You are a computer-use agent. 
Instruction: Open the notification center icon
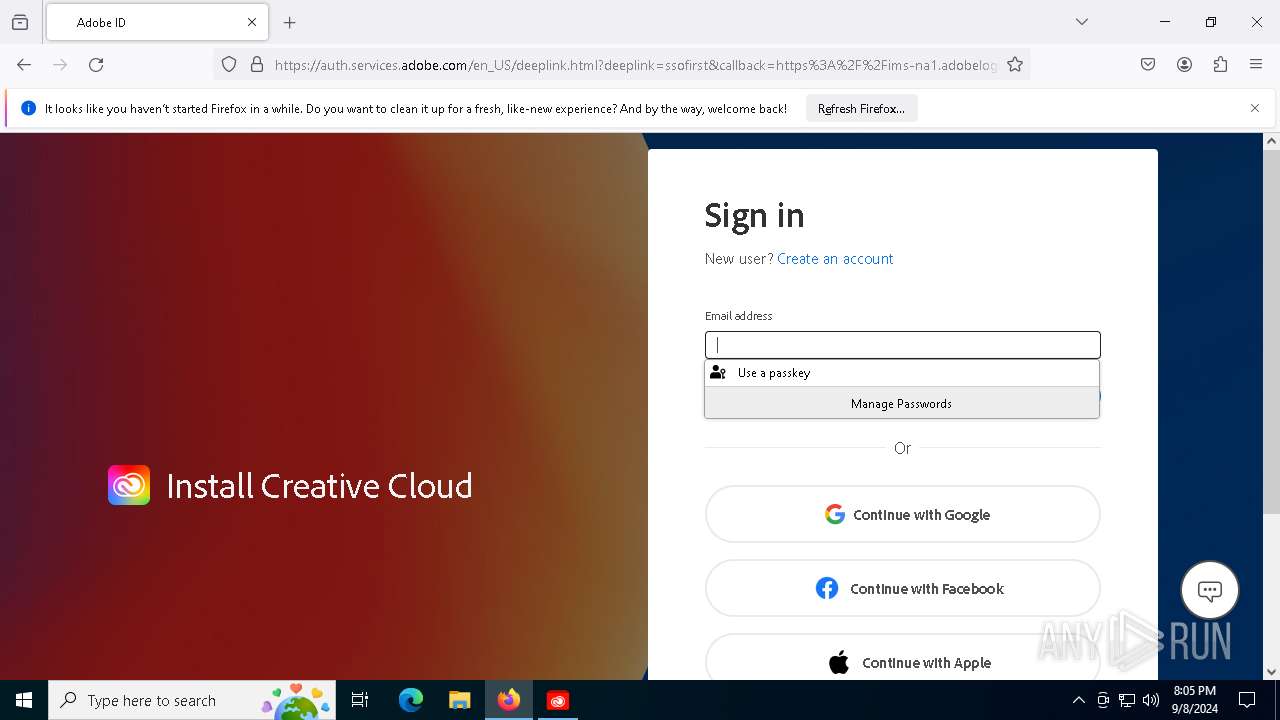[x=1247, y=700]
